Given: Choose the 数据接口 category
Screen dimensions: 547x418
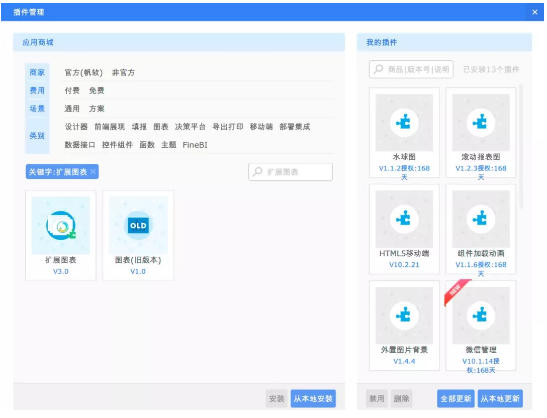Looking at the screenshot, I should pos(80,145).
